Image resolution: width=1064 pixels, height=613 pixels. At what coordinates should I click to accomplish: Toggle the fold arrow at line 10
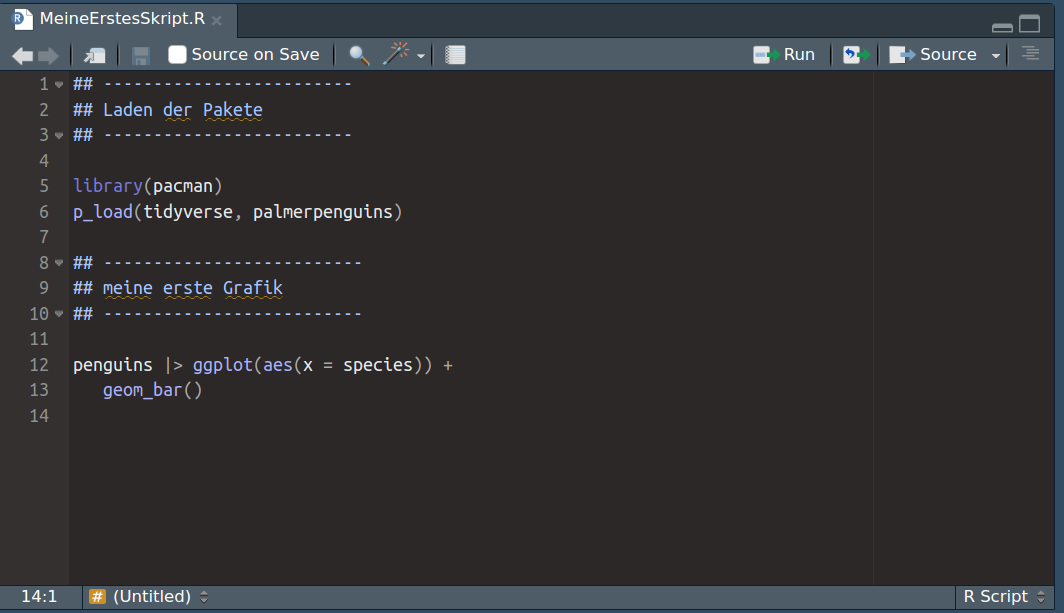click(59, 314)
